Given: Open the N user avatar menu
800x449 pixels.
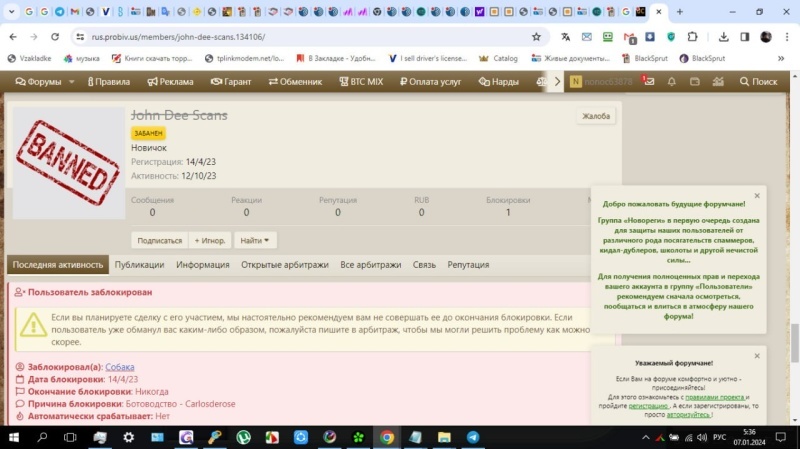Looking at the screenshot, I should 576,82.
